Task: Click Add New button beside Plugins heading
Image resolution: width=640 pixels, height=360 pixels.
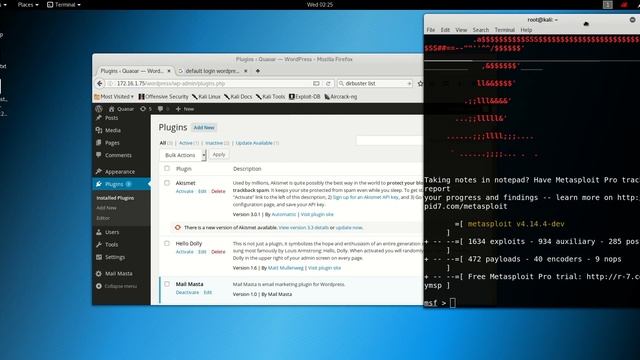Action: tap(204, 128)
